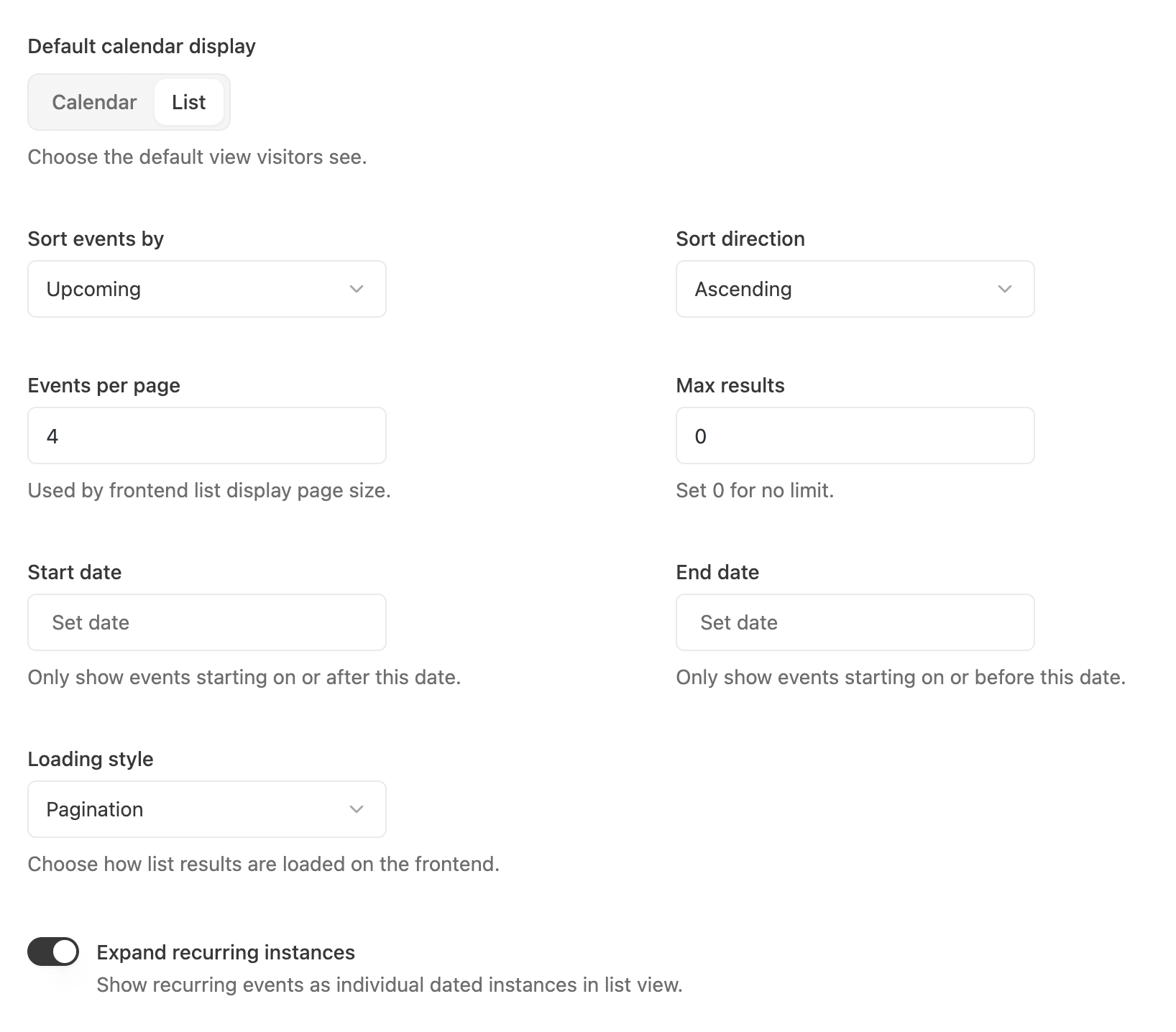Click the Loading style section label
Image resolution: width=1176 pixels, height=1032 pixels.
90,758
